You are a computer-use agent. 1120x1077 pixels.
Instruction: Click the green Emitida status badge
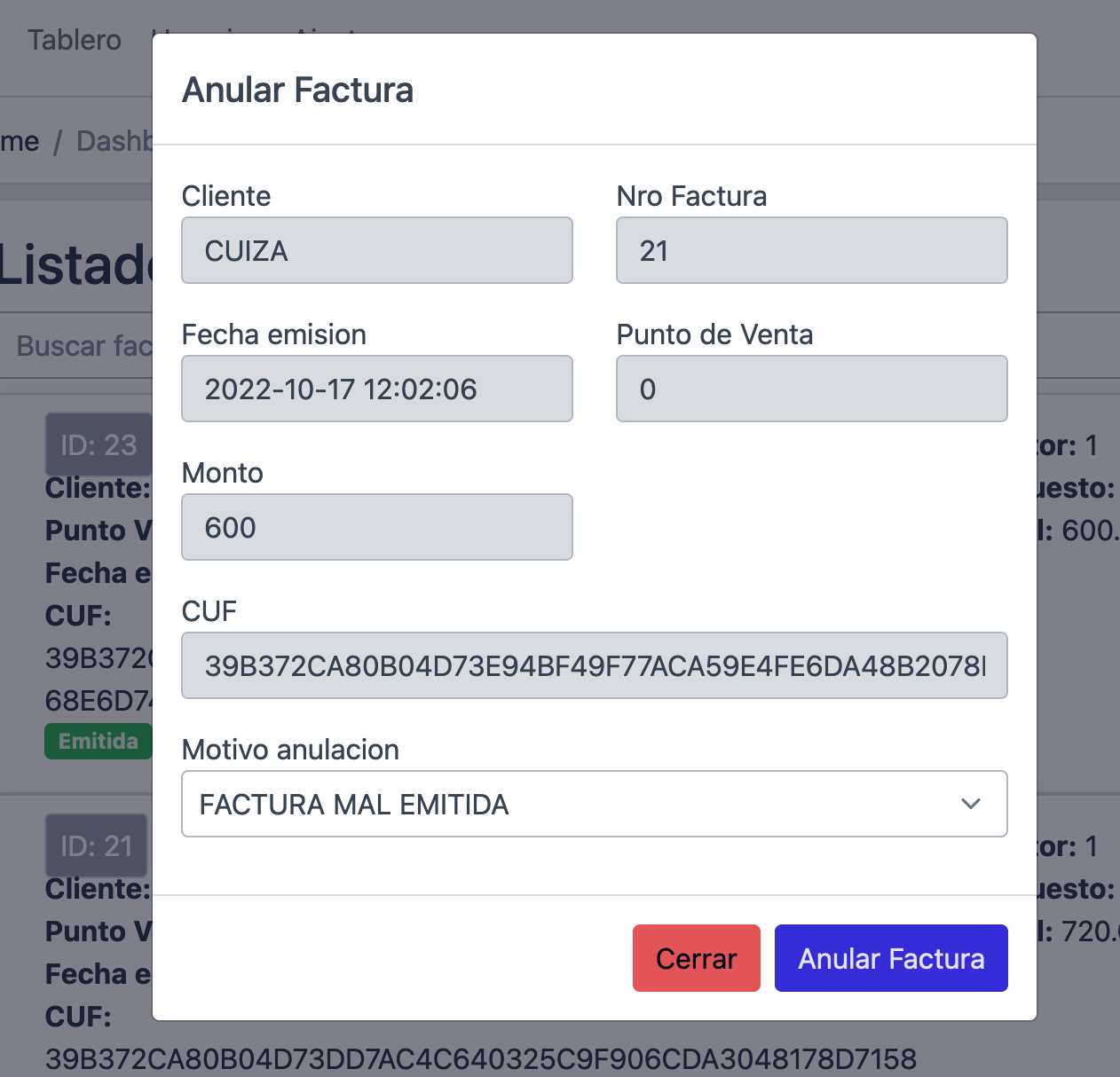pyautogui.click(x=98, y=742)
